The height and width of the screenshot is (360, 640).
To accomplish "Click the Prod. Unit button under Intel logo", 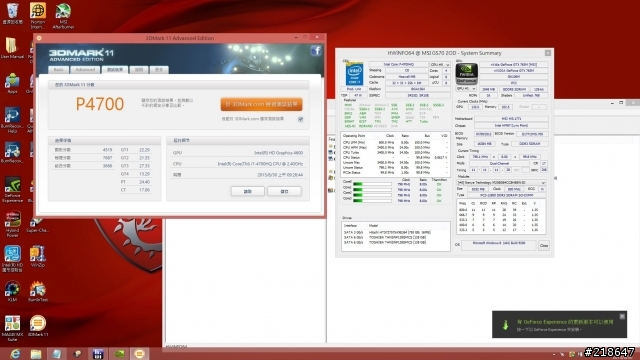I will 354,89.
